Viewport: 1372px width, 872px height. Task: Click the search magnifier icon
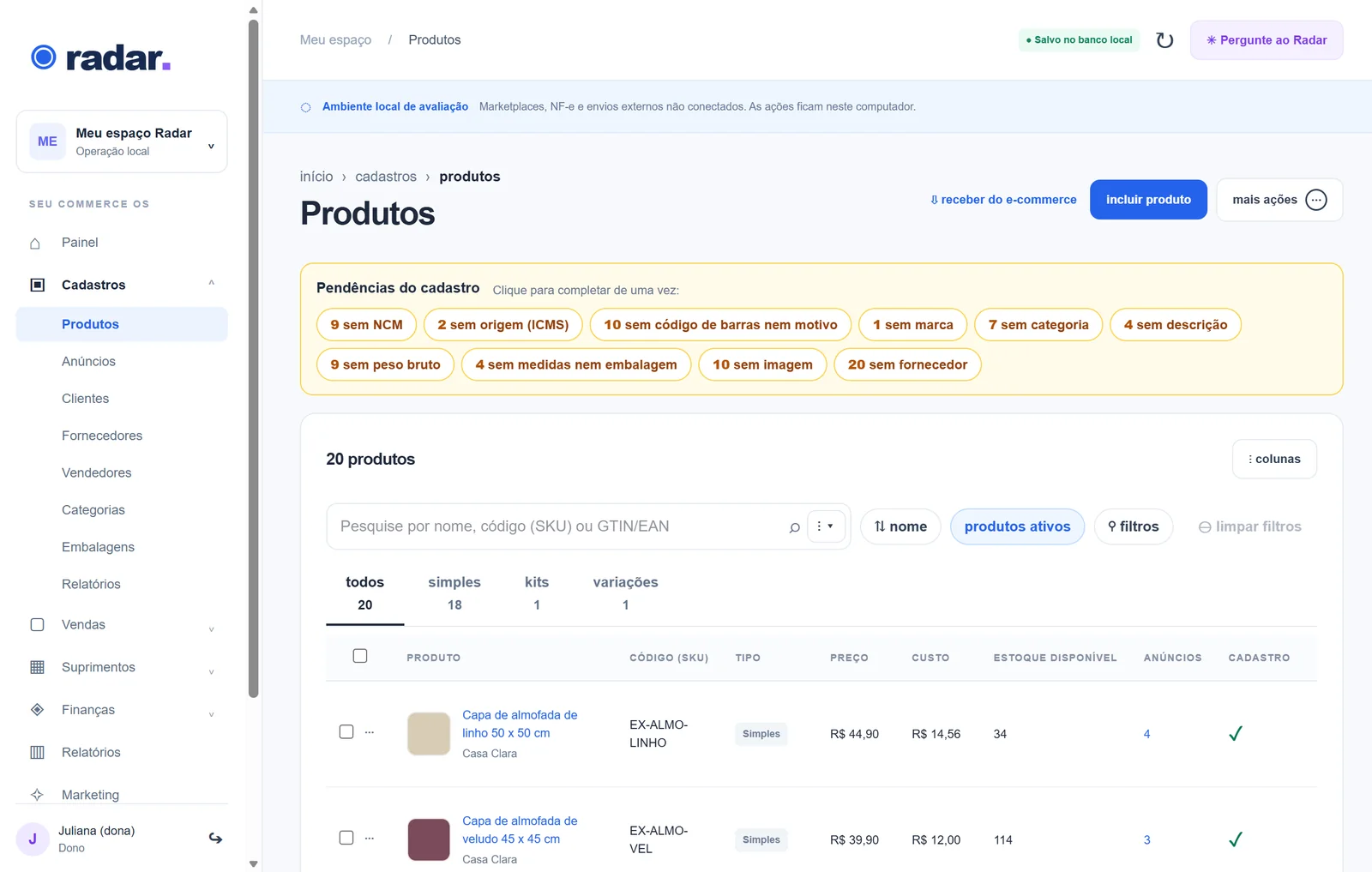coord(794,527)
